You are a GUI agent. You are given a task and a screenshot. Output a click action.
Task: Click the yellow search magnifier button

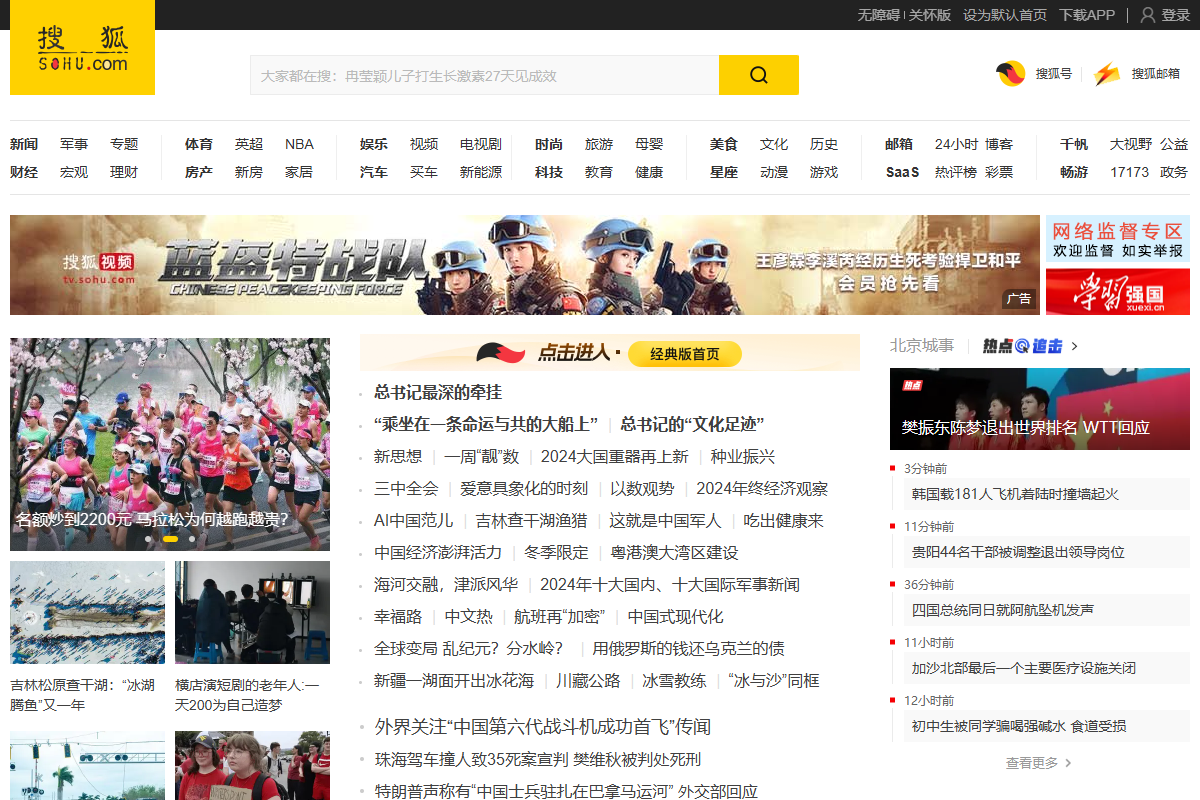click(758, 75)
